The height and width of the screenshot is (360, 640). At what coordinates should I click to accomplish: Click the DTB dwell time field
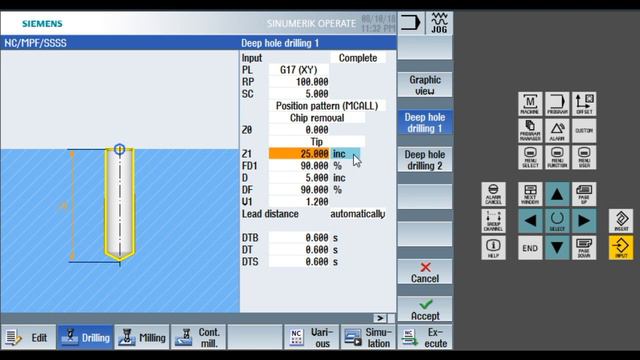click(x=299, y=238)
